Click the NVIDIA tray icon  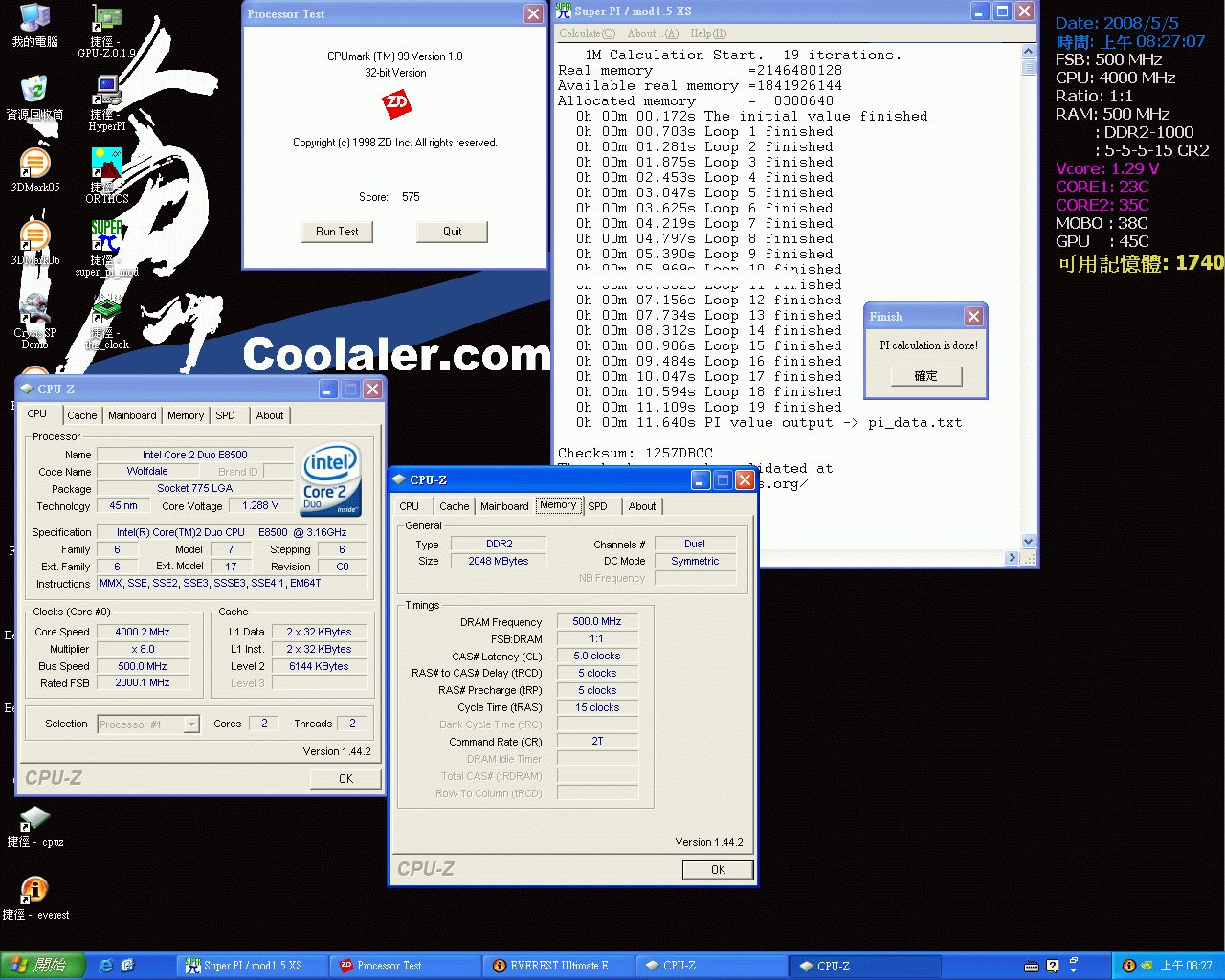(x=1147, y=967)
